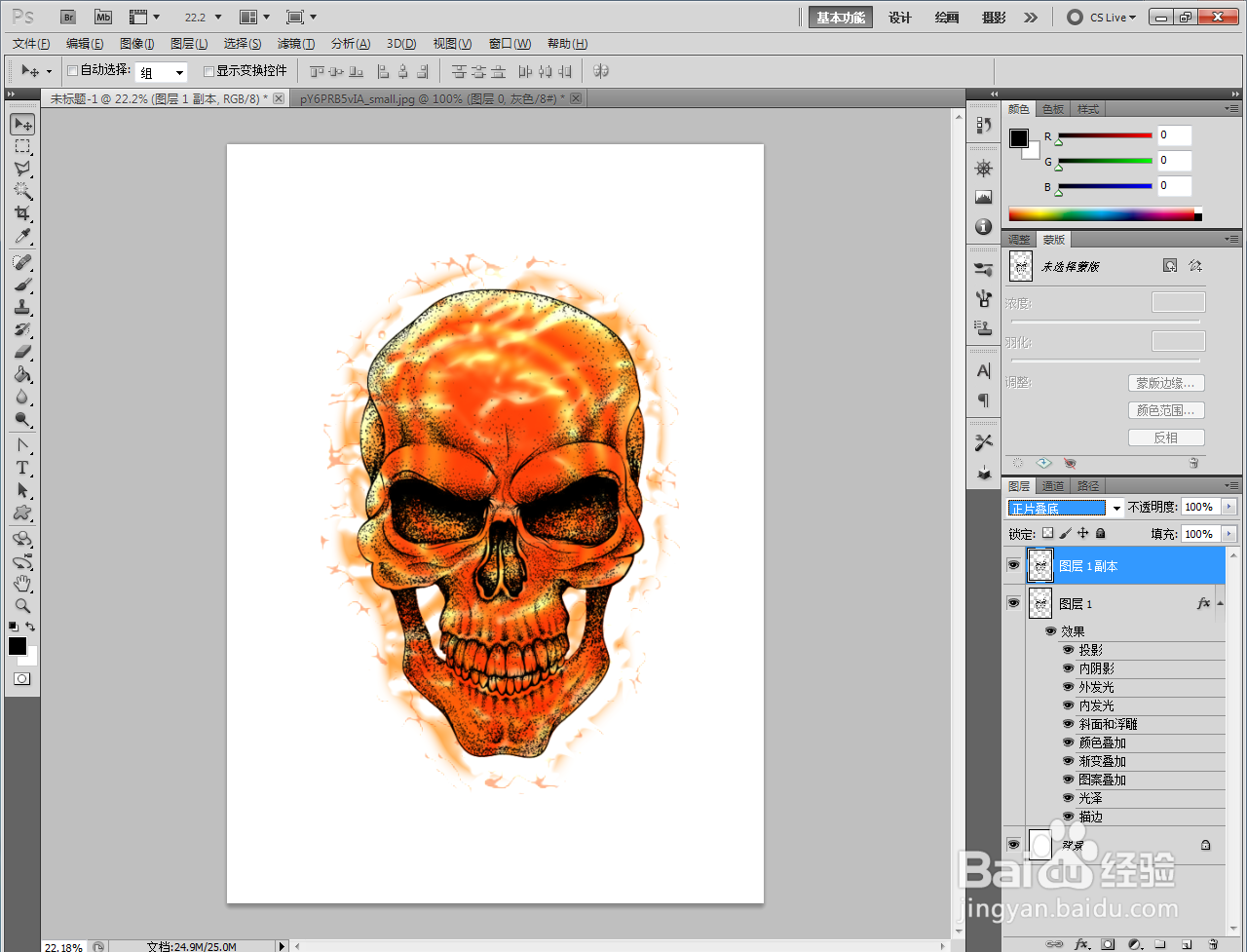Viewport: 1247px width, 952px height.
Task: Hide the 图层 1 layer
Action: tap(1014, 603)
